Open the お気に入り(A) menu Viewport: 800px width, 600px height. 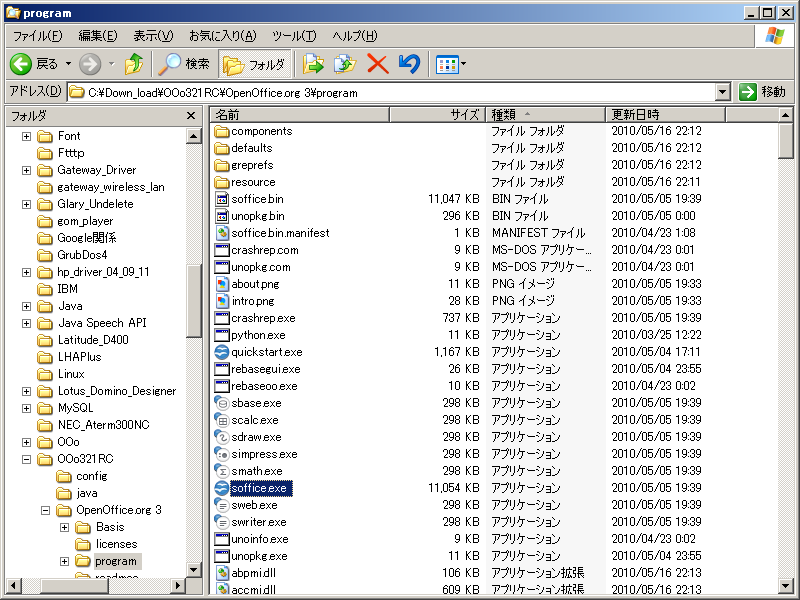pyautogui.click(x=222, y=36)
